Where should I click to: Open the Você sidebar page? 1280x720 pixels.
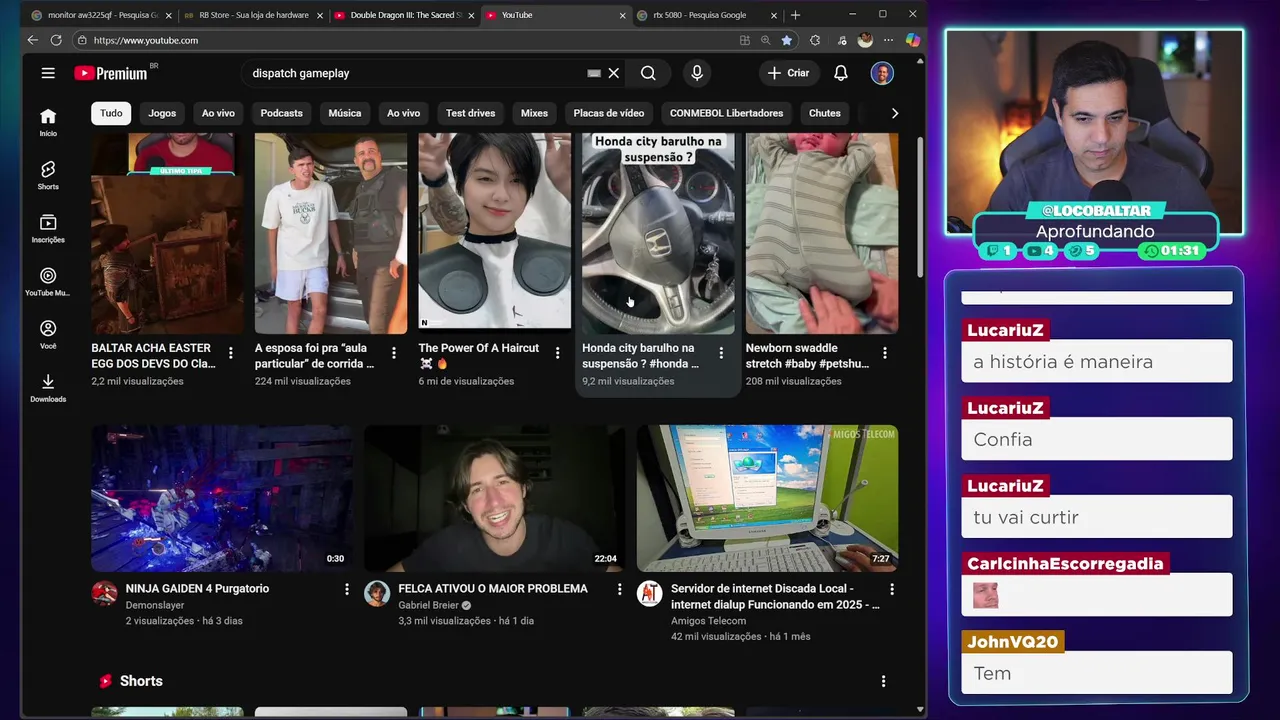point(48,334)
